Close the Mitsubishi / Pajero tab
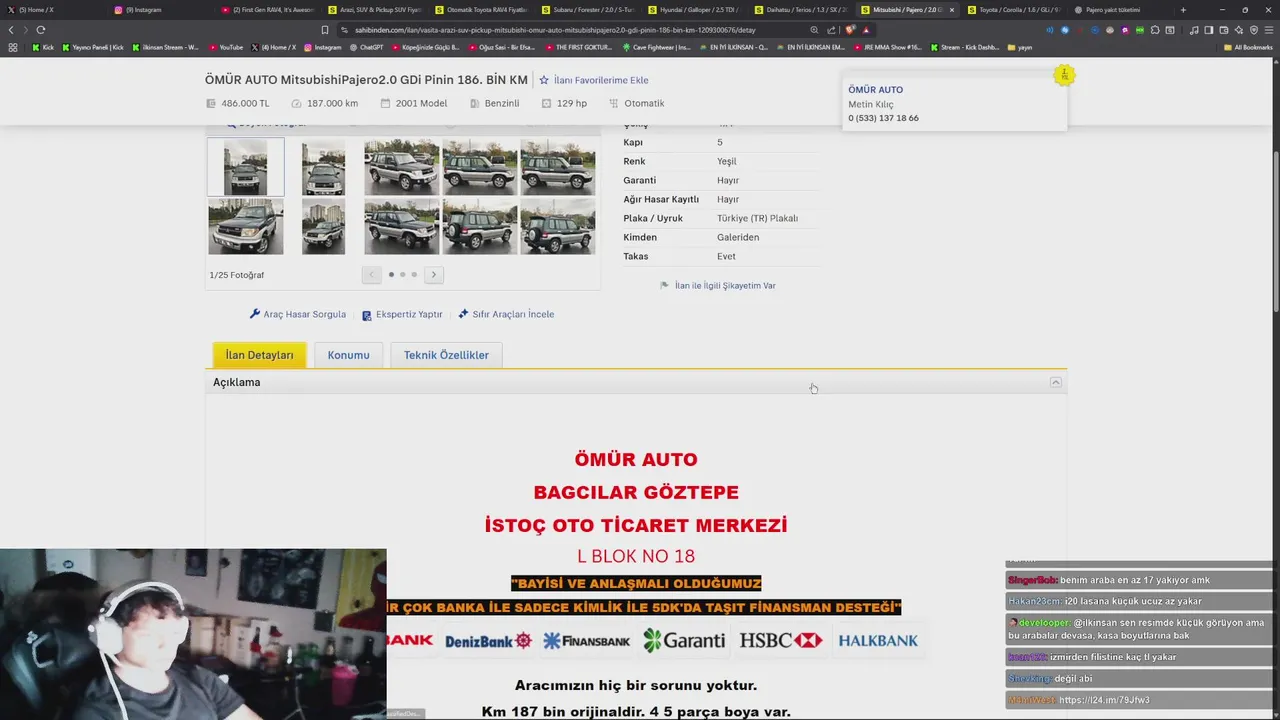Viewport: 1280px width, 720px height. click(951, 10)
